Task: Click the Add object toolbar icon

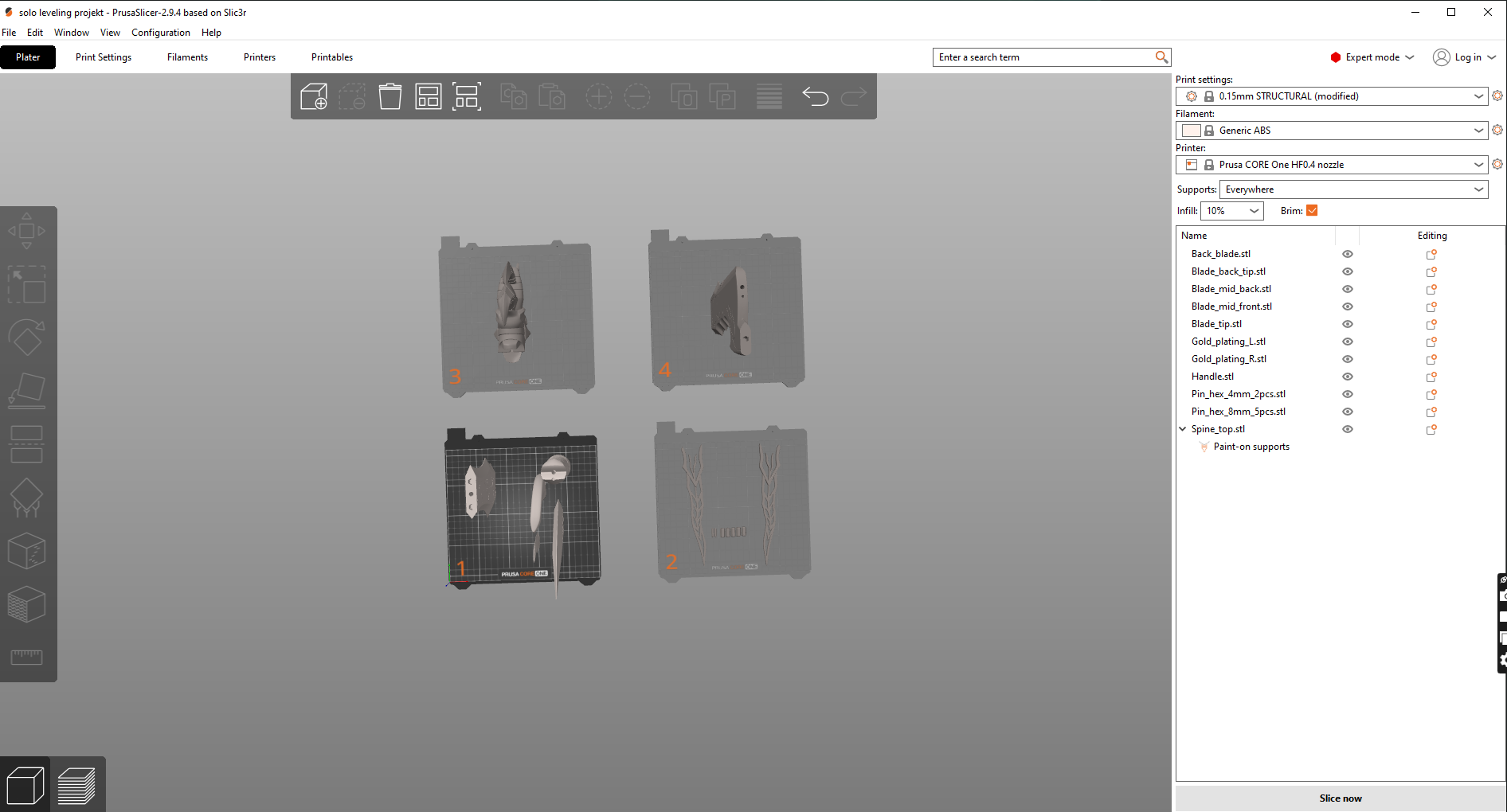Action: tap(314, 97)
